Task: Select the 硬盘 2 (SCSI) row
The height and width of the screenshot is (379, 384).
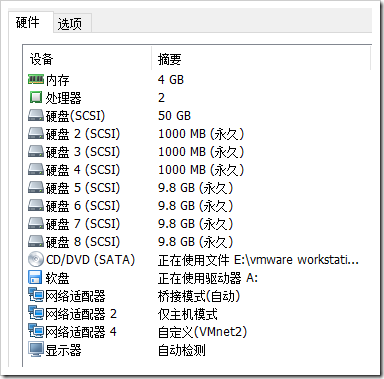Action: 197,134
